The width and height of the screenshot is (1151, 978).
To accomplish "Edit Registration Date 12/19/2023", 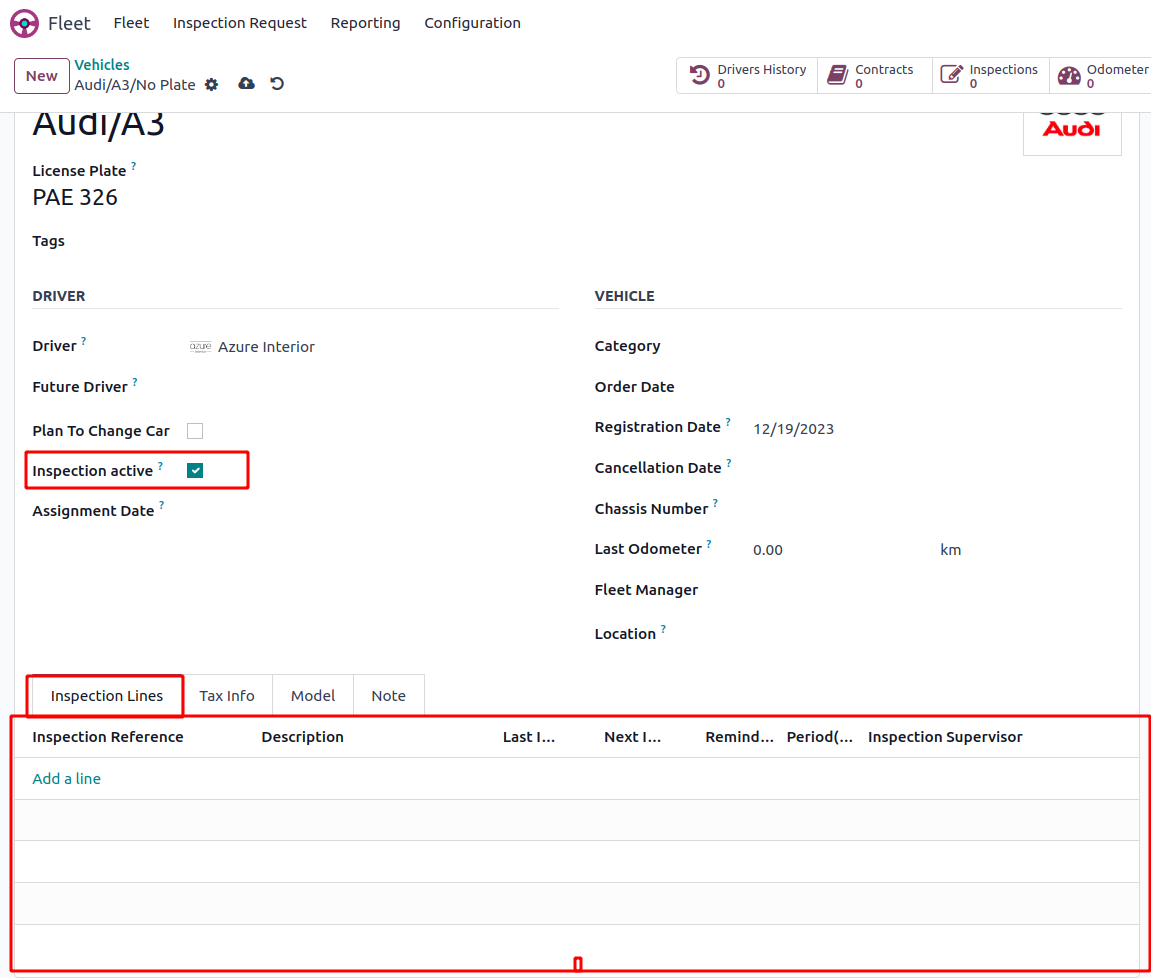I will point(794,429).
